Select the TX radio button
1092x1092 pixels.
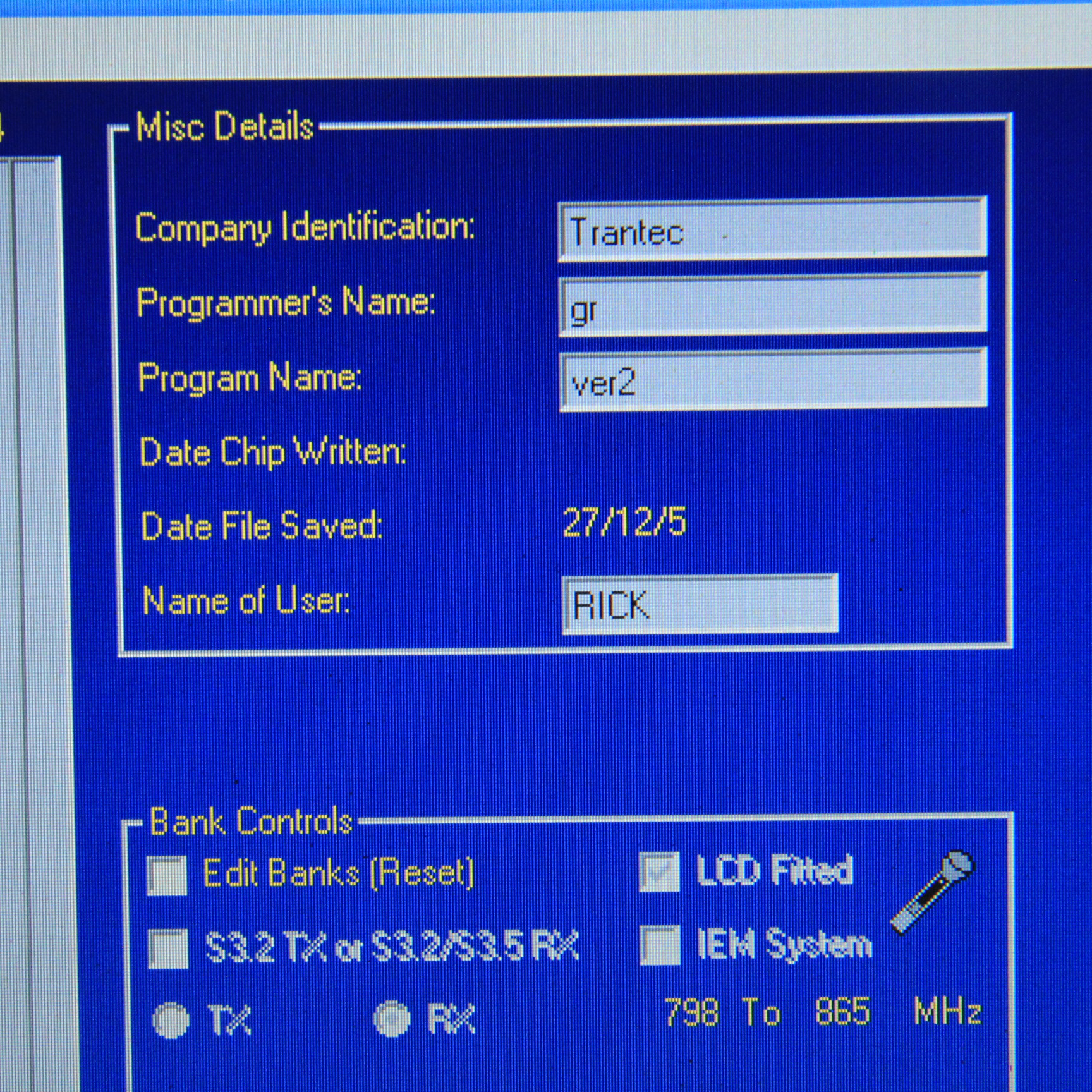click(171, 1020)
